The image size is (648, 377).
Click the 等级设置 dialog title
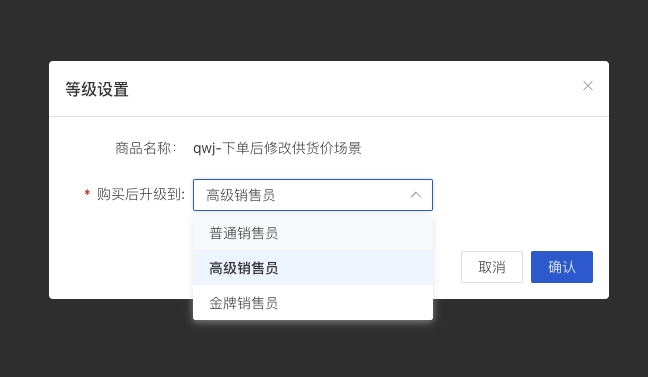(x=97, y=89)
